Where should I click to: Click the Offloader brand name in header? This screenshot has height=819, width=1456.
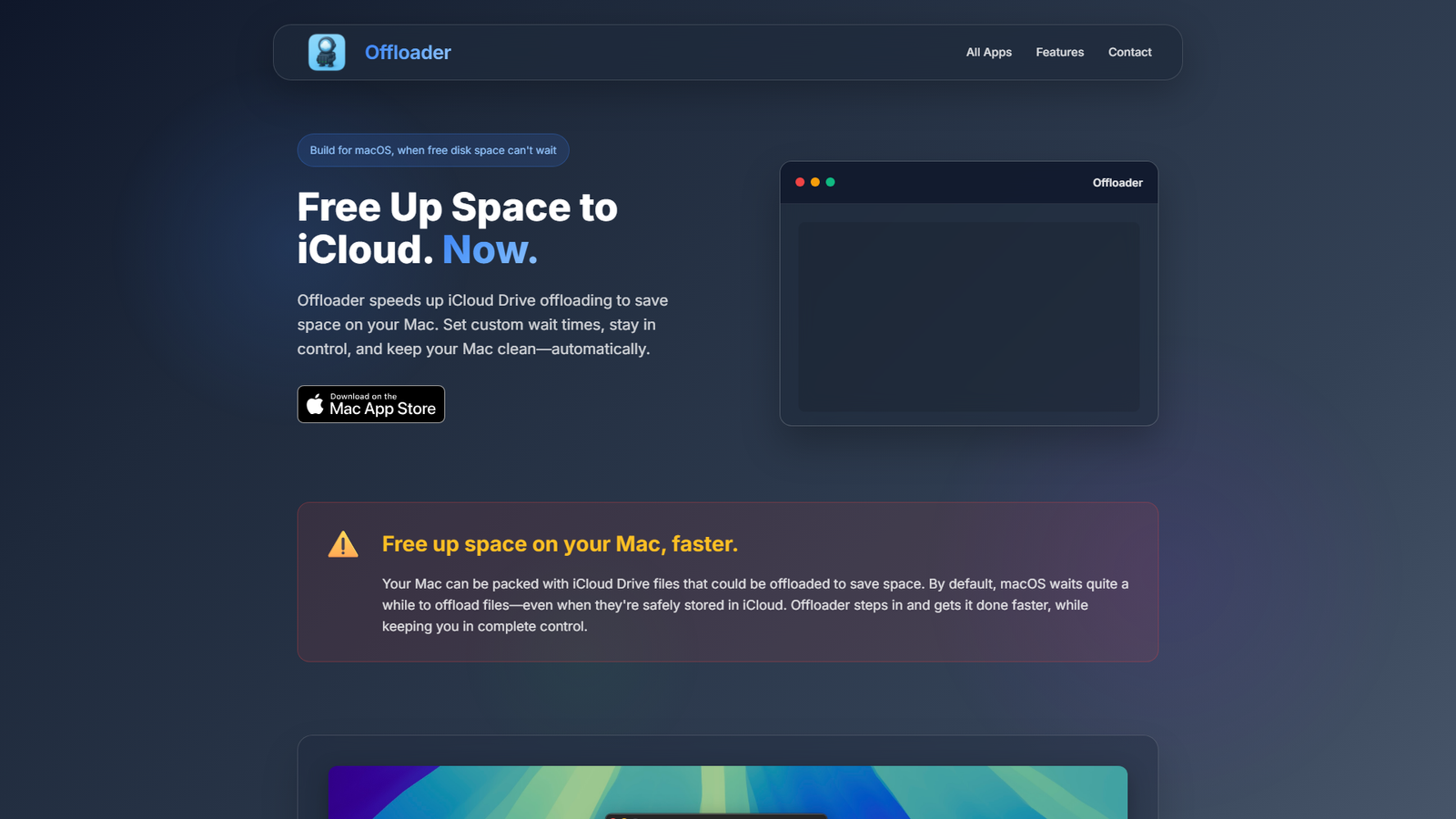(x=408, y=53)
